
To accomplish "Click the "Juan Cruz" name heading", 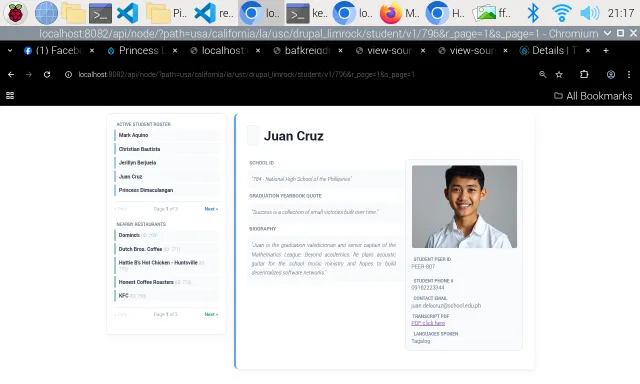I will [293, 136].
